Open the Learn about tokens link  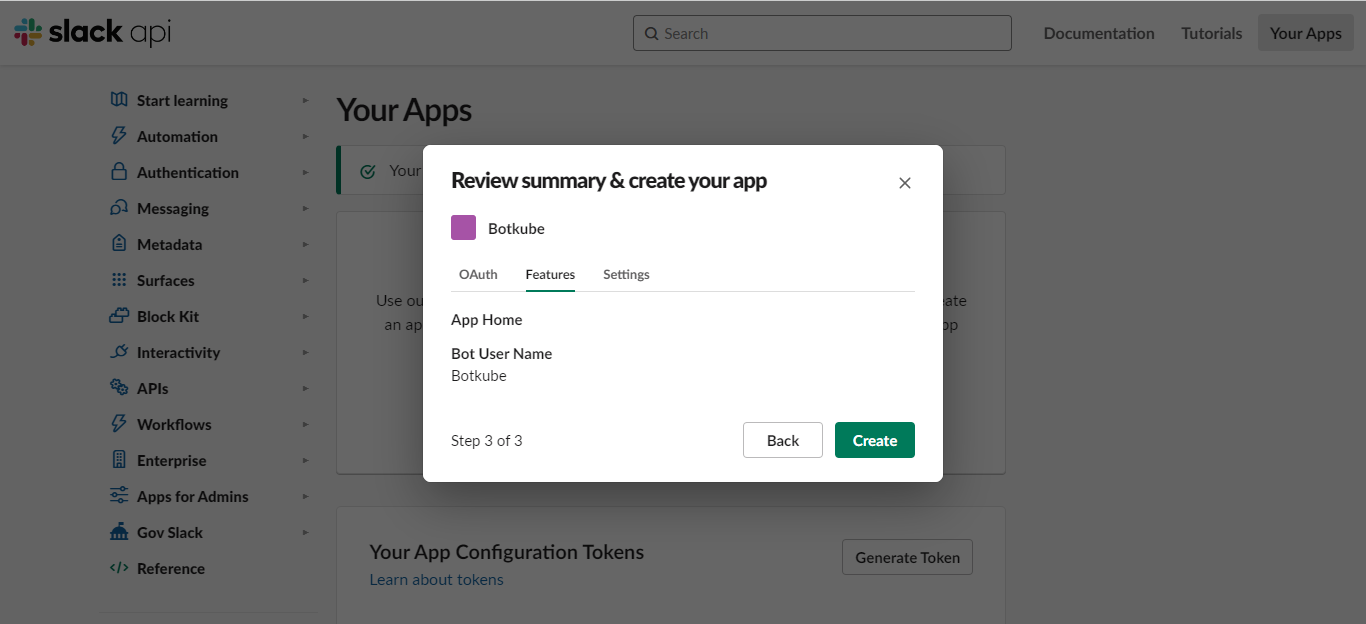(437, 579)
